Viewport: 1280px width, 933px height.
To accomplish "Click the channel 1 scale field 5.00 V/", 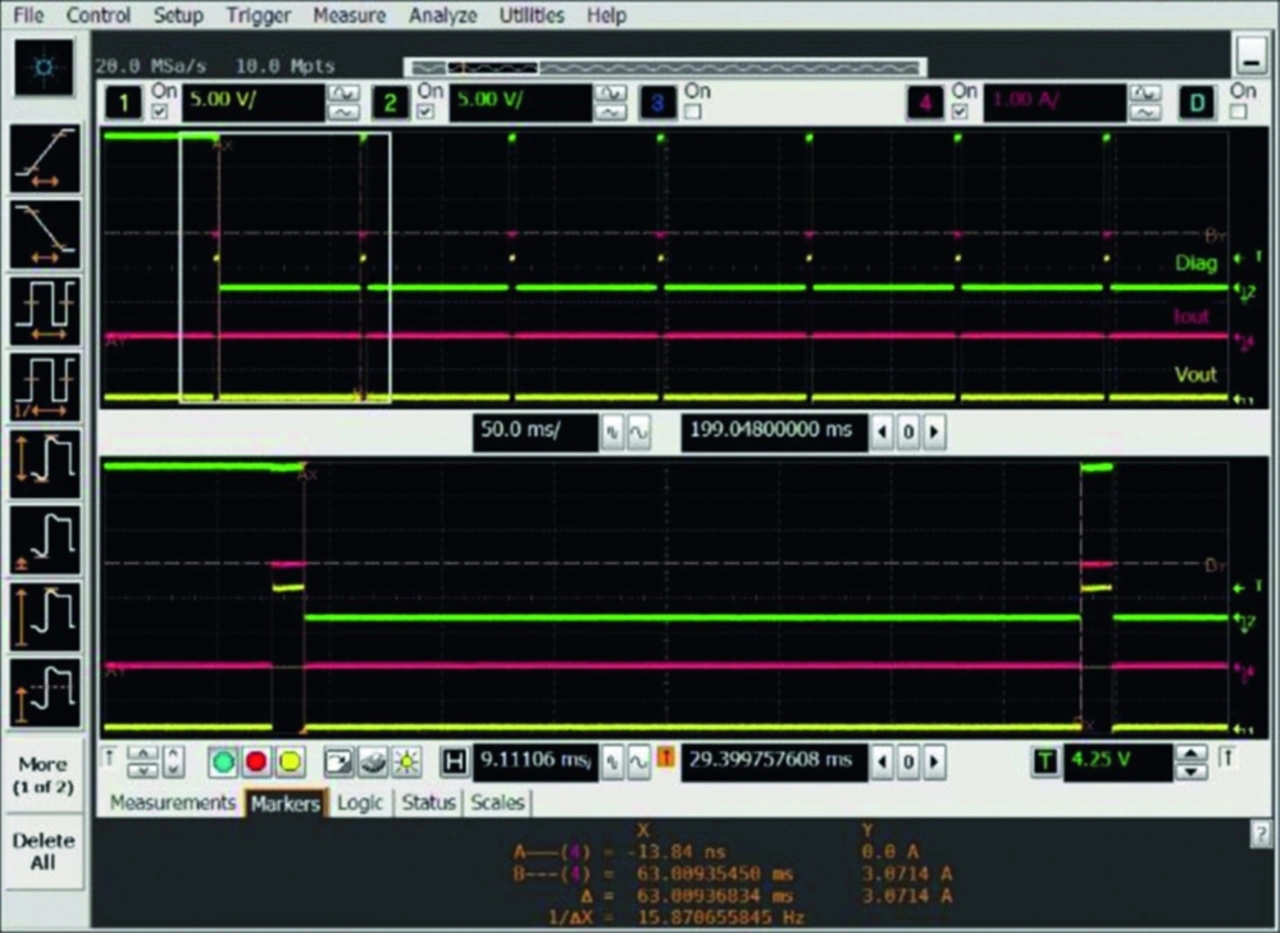I will 254,103.
